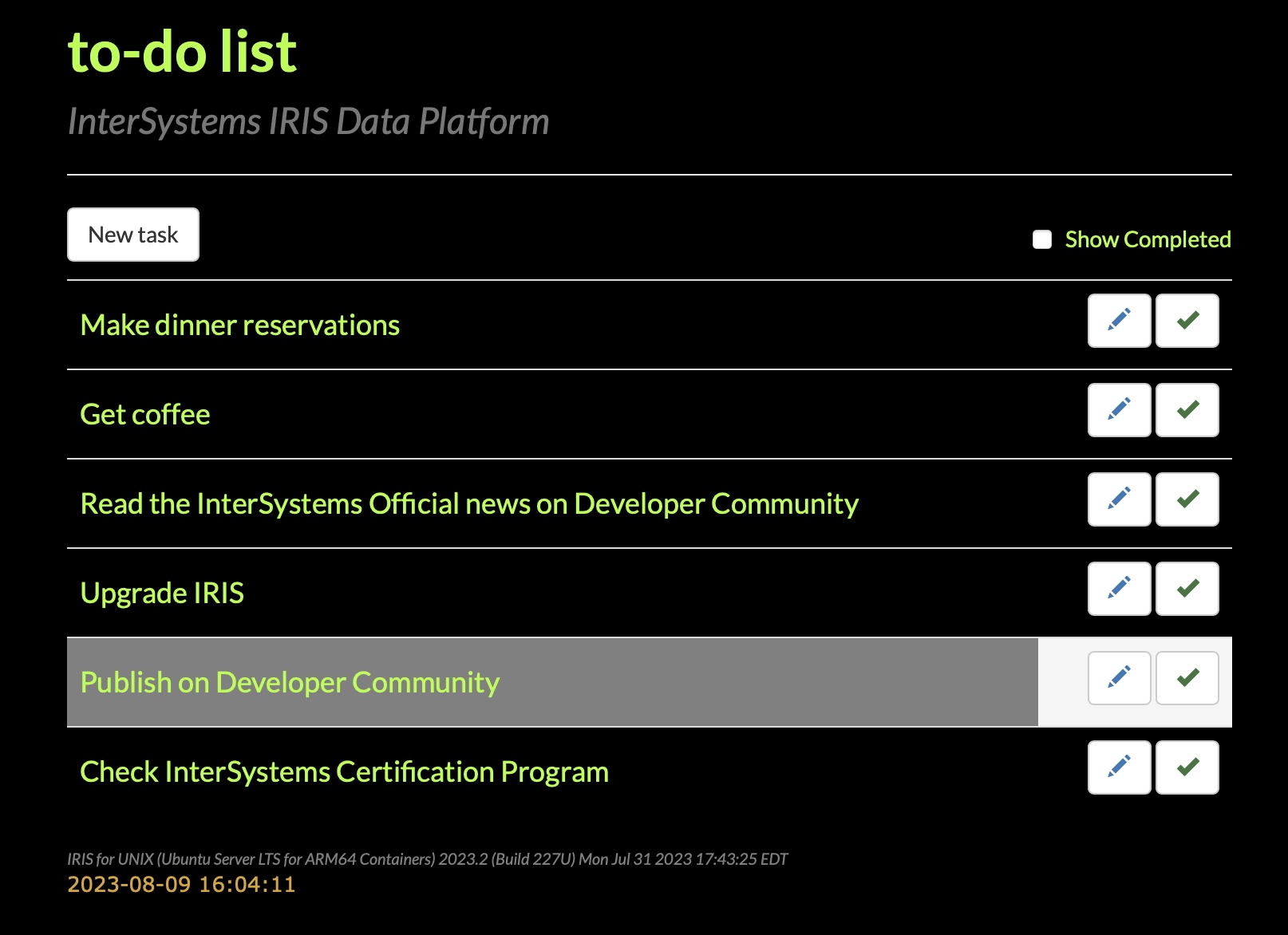1288x935 pixels.
Task: Click the to-do list heading
Action: tap(182, 52)
